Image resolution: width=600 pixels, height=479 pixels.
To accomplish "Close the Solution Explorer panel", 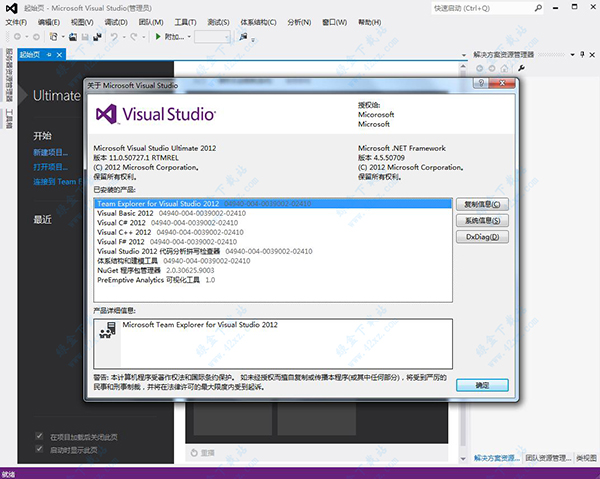I will point(592,55).
